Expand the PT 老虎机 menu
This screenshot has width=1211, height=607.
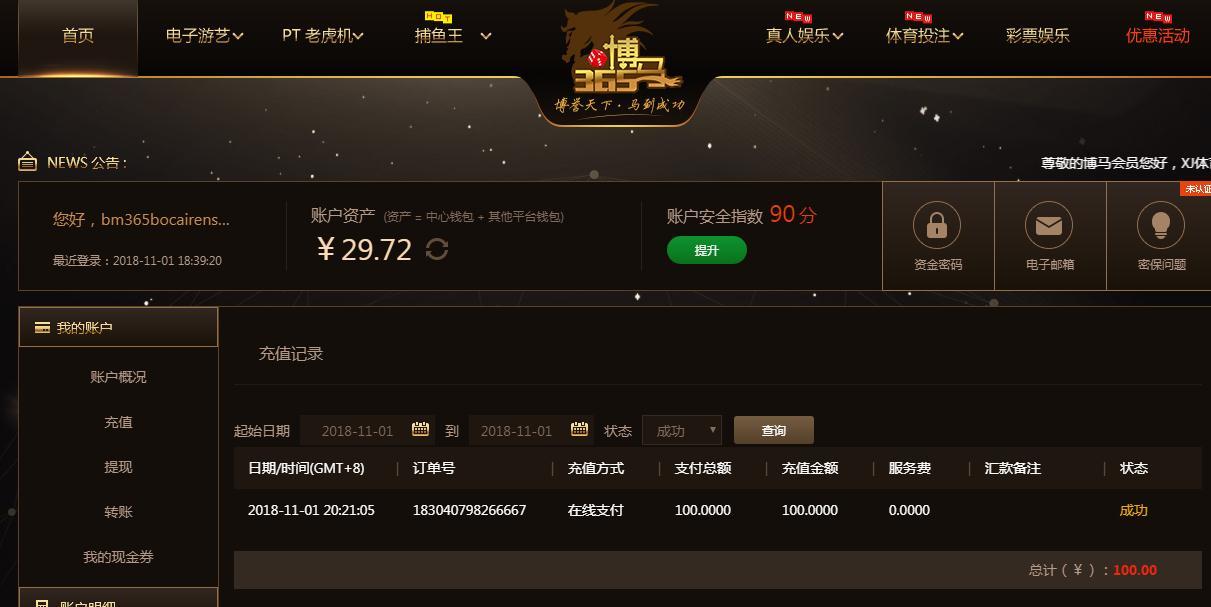coord(323,36)
